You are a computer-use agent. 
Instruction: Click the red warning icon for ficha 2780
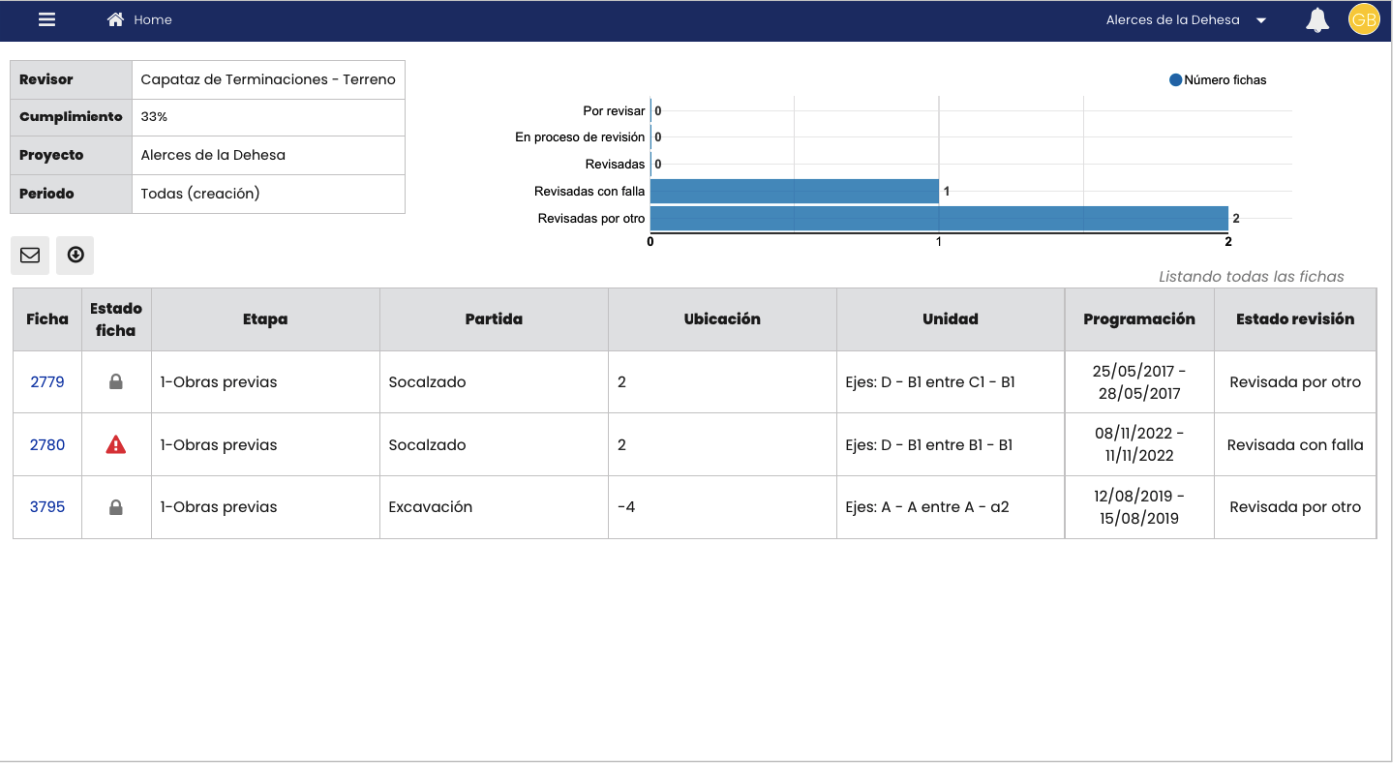pos(116,445)
